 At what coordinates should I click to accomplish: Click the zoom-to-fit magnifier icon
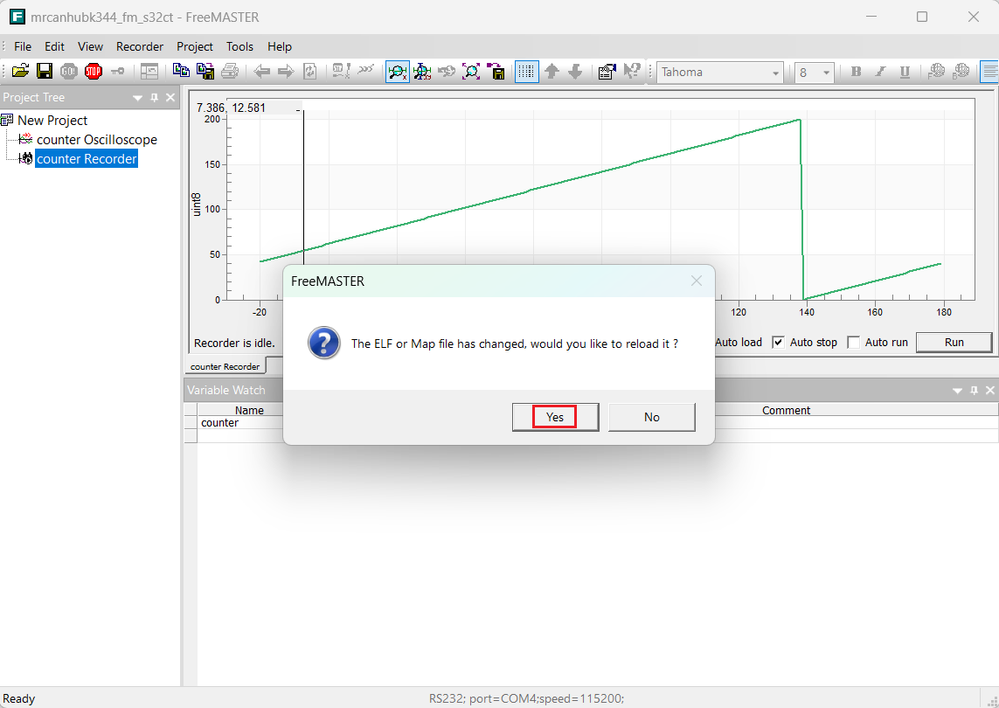point(471,71)
